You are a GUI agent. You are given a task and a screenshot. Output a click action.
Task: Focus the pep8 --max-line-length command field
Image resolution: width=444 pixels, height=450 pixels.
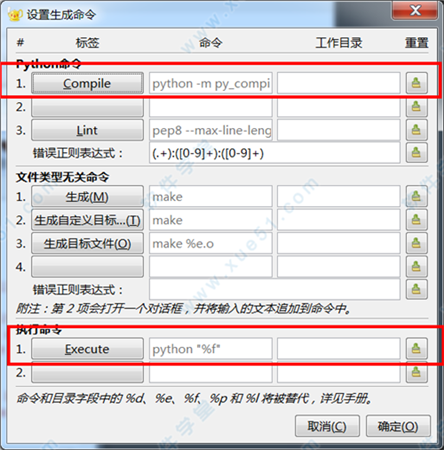click(x=211, y=130)
